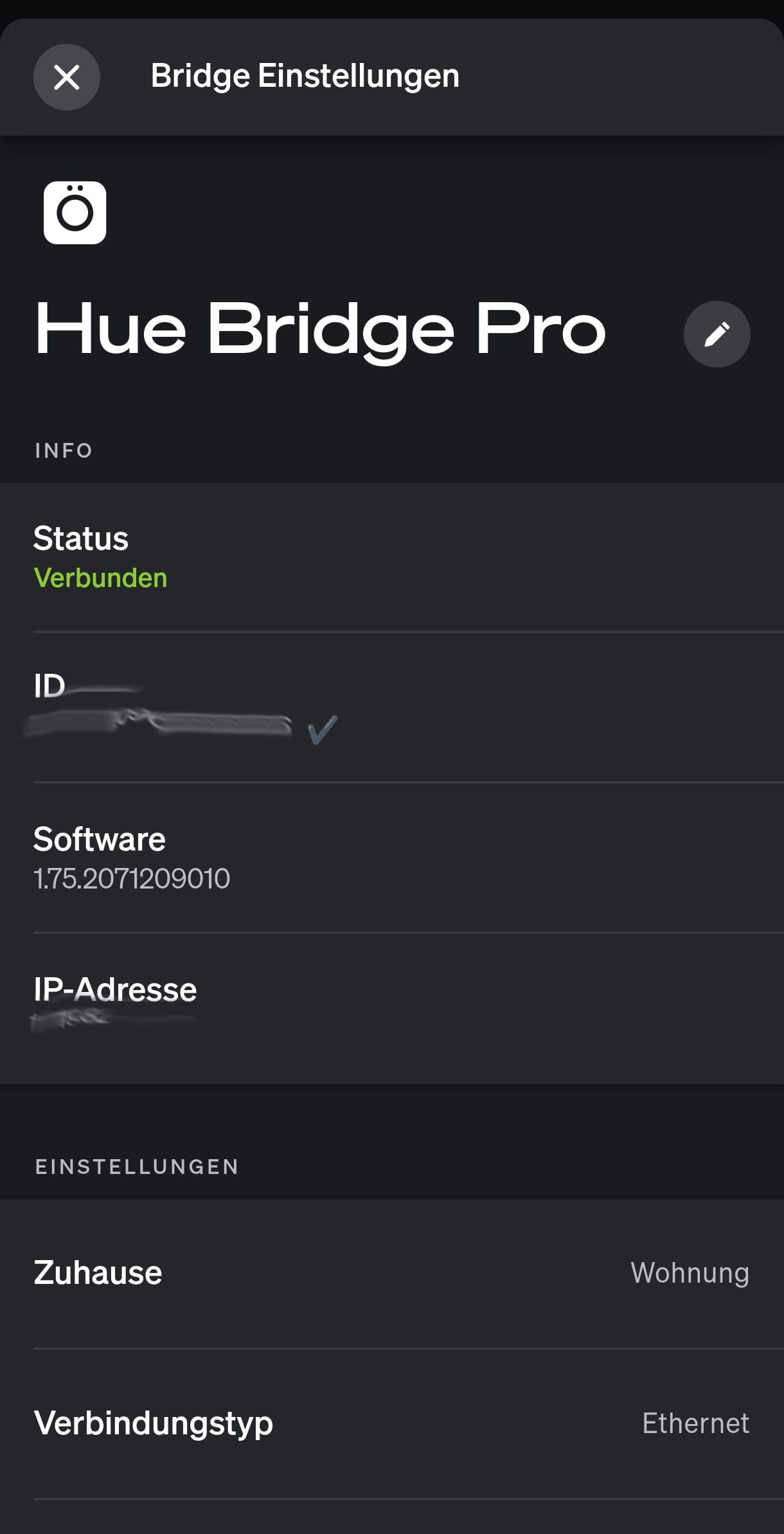Tap the INFO section label

click(x=64, y=450)
